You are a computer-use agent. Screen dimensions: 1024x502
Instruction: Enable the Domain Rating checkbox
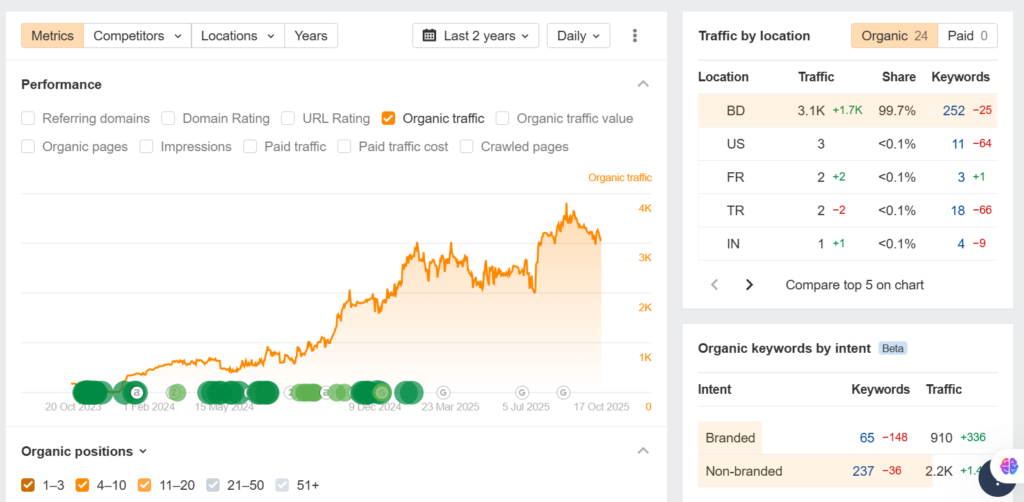click(x=169, y=118)
